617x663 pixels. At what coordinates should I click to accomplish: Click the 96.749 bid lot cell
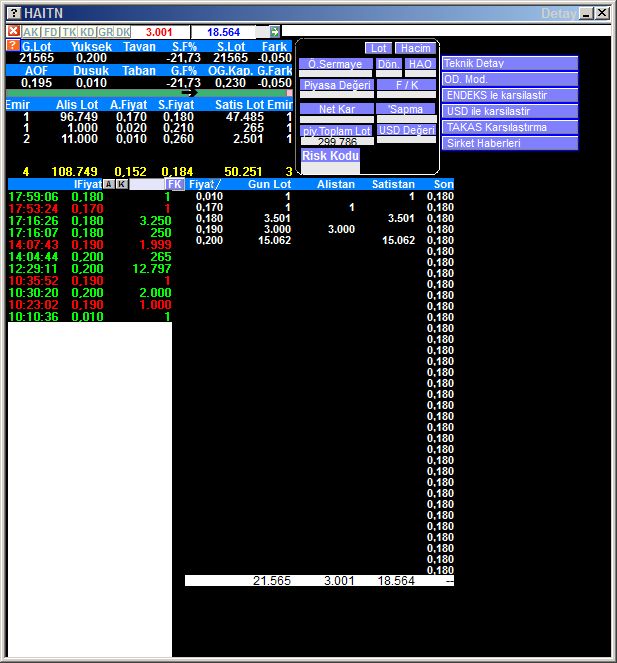pyautogui.click(x=79, y=117)
